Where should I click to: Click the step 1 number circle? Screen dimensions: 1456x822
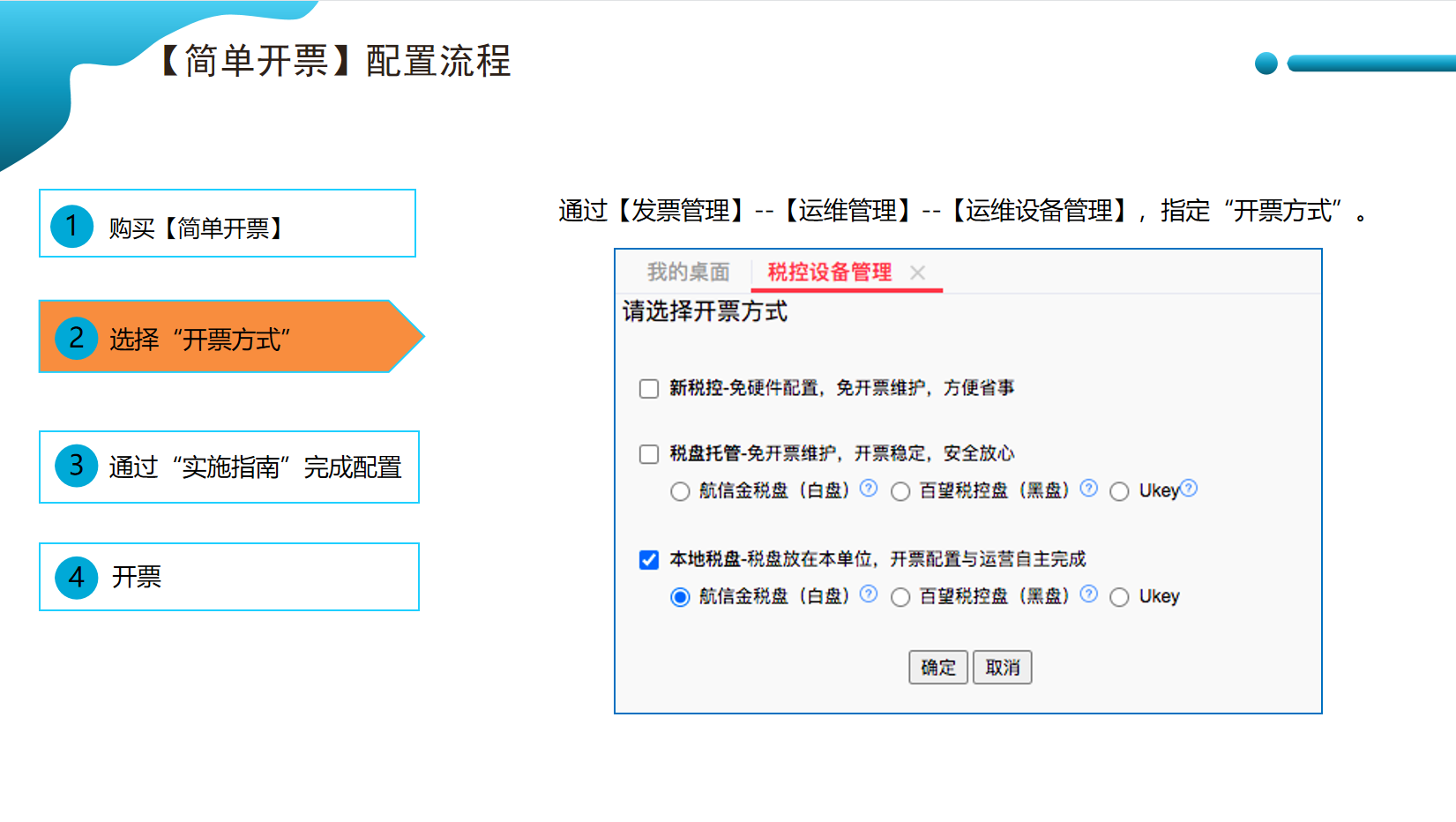coord(72,226)
